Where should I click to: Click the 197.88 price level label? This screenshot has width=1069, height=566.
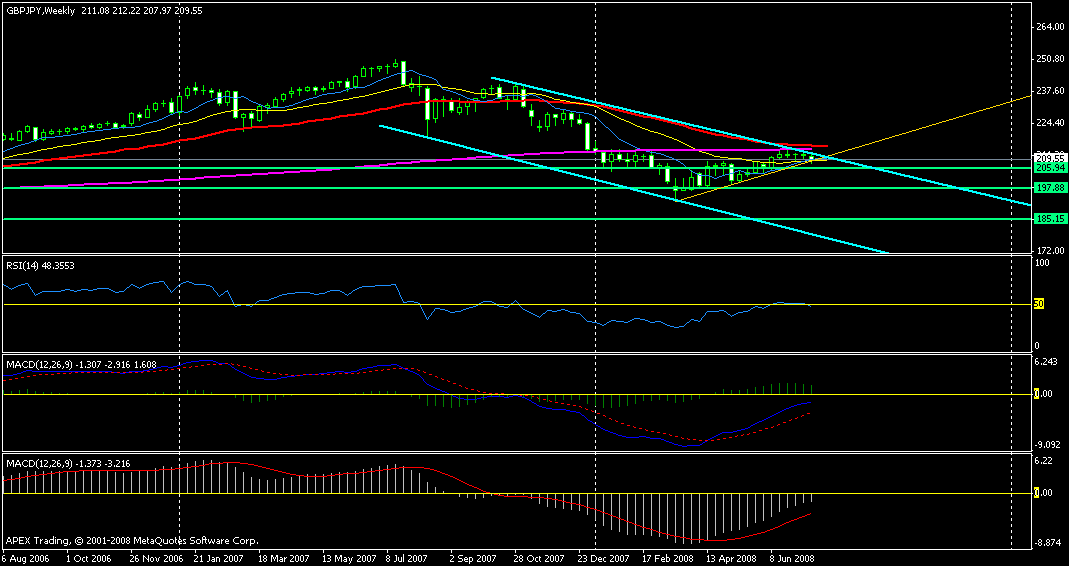coord(1047,188)
